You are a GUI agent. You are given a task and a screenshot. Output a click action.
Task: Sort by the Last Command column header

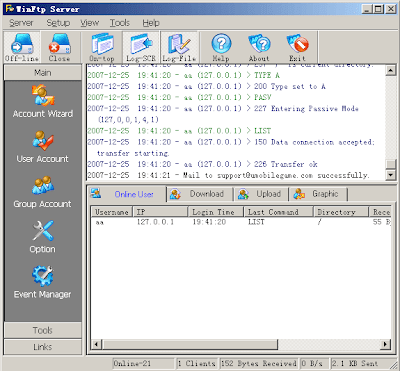(x=279, y=212)
